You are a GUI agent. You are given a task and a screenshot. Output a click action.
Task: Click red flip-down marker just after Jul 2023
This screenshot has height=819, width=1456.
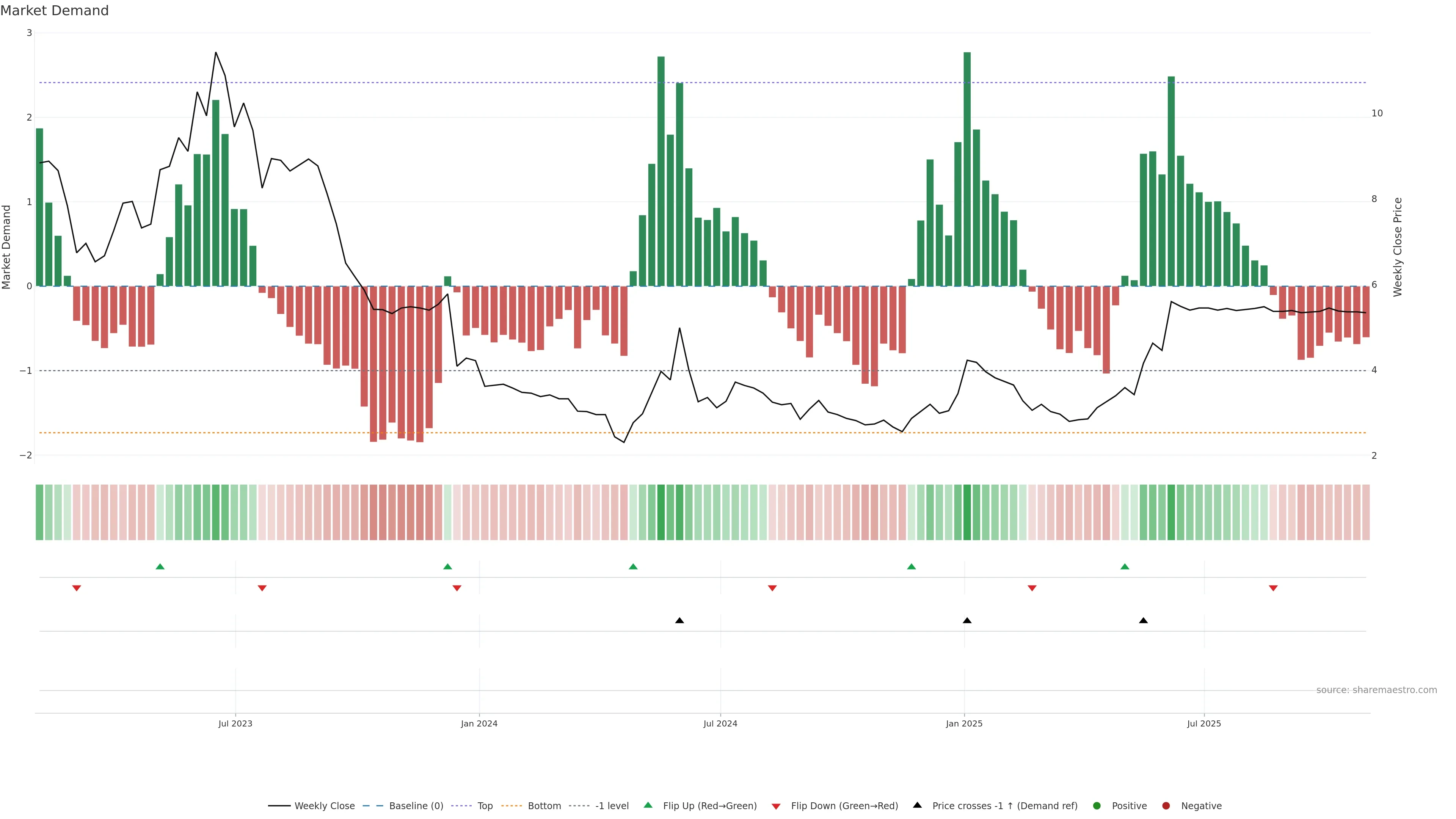tap(262, 588)
